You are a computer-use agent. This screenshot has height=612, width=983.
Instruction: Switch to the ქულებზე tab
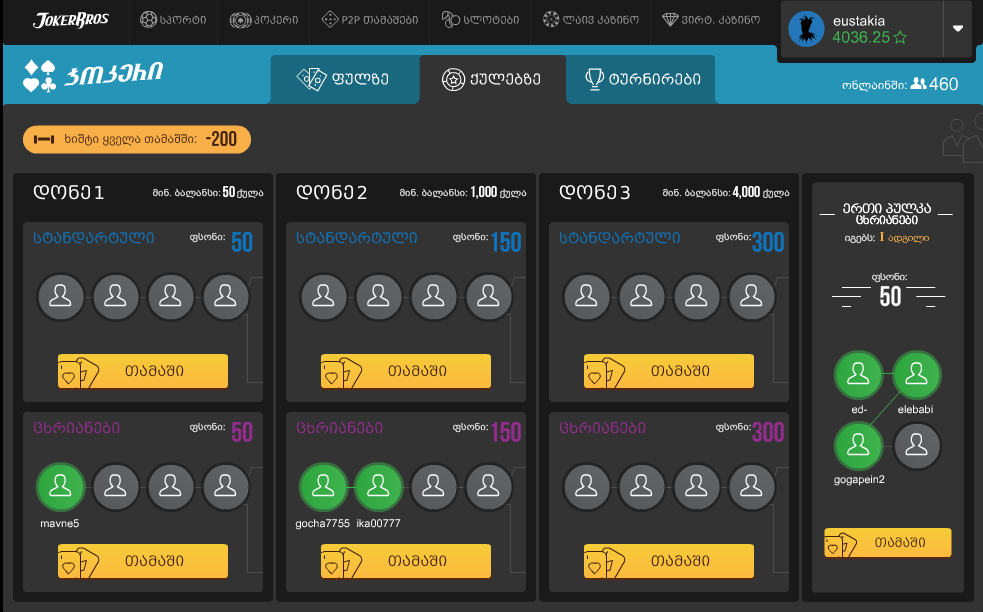coord(493,79)
